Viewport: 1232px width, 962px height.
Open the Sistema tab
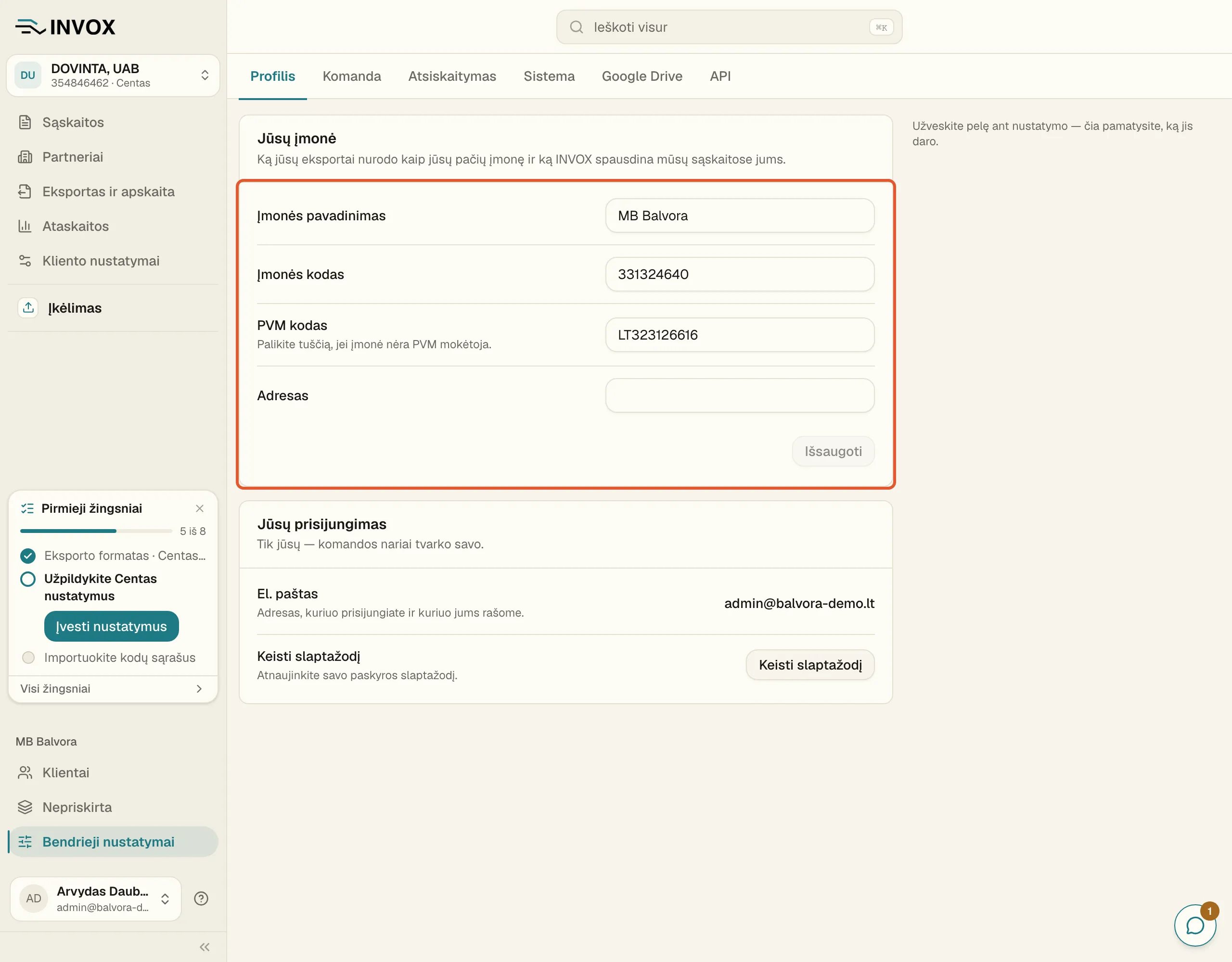click(x=549, y=76)
